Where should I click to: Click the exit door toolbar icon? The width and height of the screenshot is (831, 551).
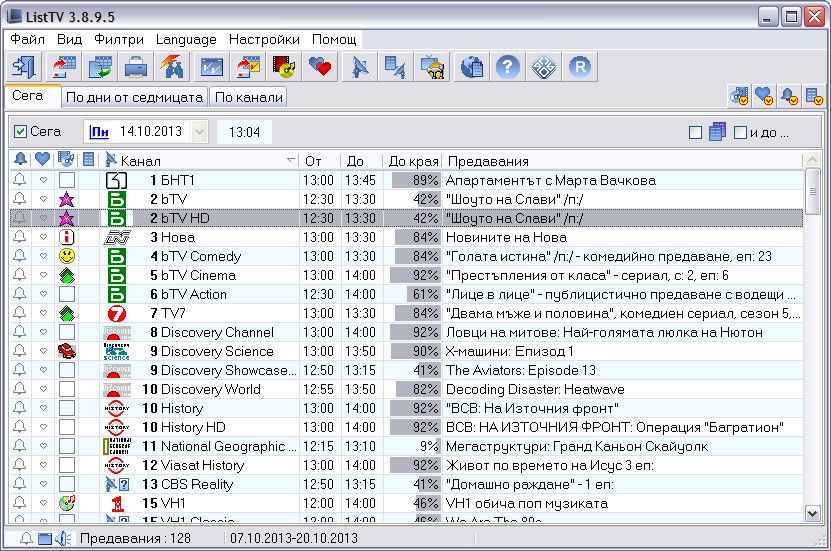23,67
